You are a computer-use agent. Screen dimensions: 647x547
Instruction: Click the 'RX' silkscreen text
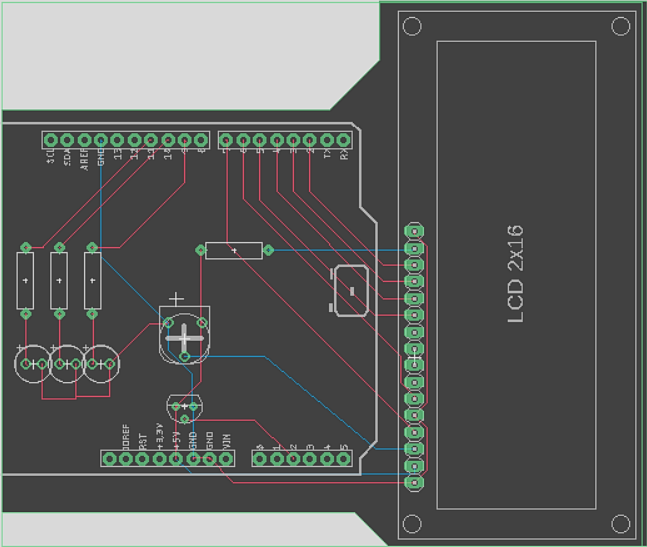(x=344, y=155)
